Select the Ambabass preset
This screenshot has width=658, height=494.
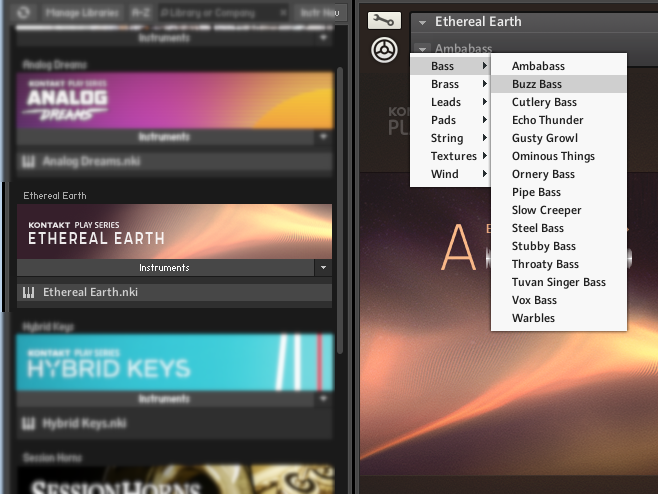(x=559, y=66)
